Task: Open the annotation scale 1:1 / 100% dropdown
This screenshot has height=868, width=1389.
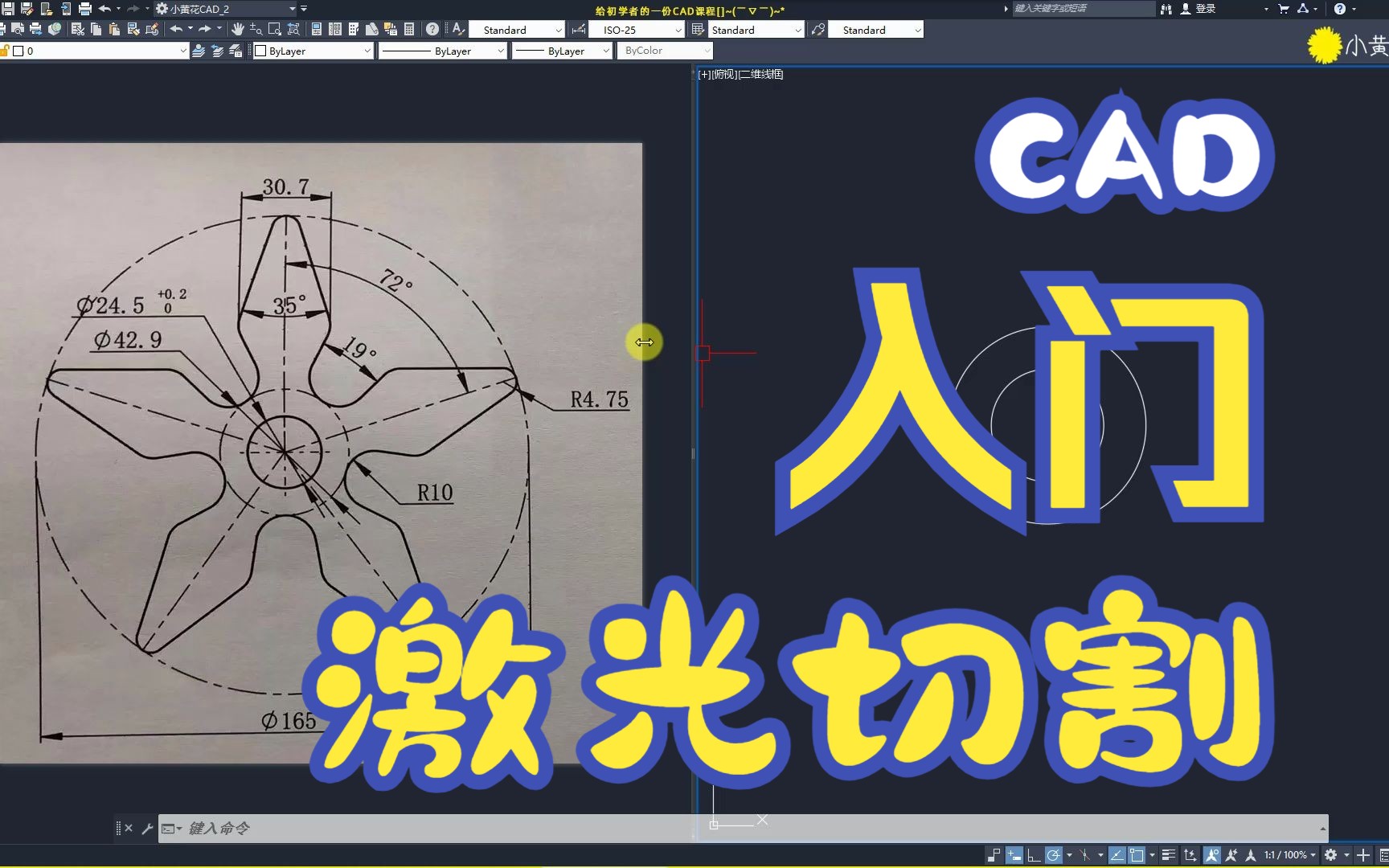Action: [x=1289, y=855]
